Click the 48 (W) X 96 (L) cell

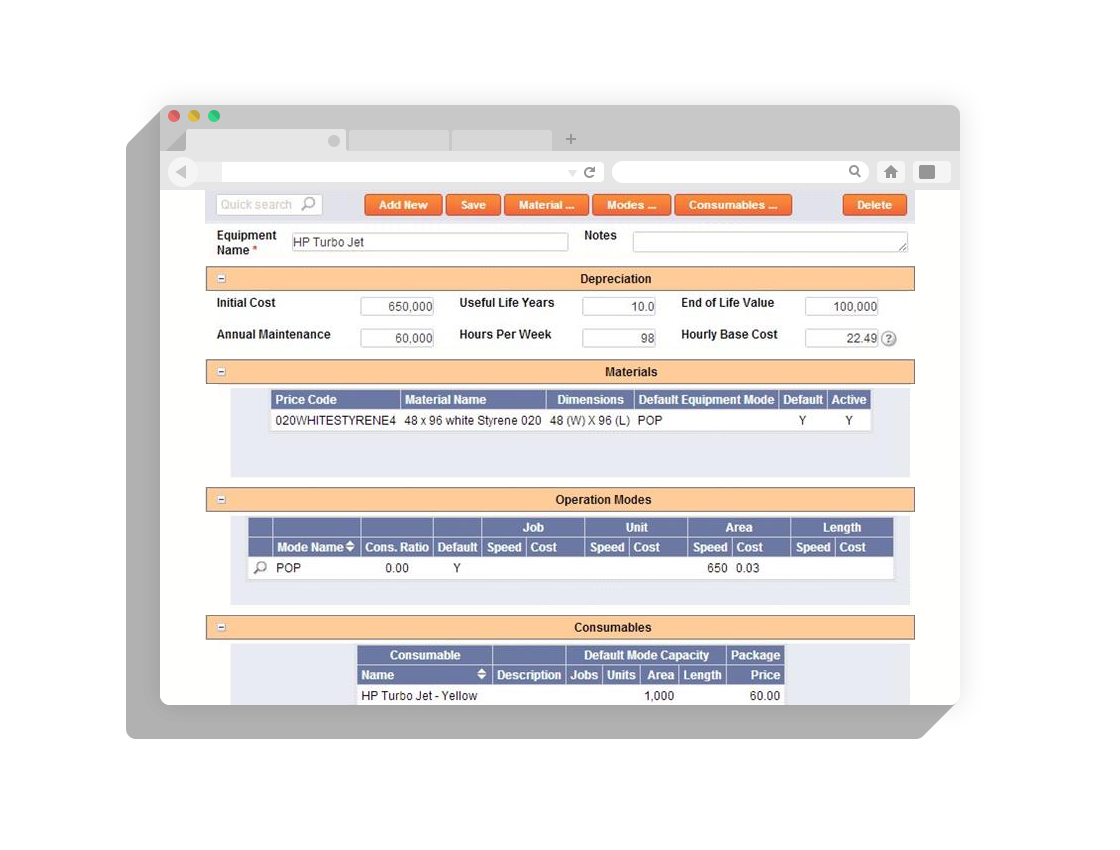(590, 421)
